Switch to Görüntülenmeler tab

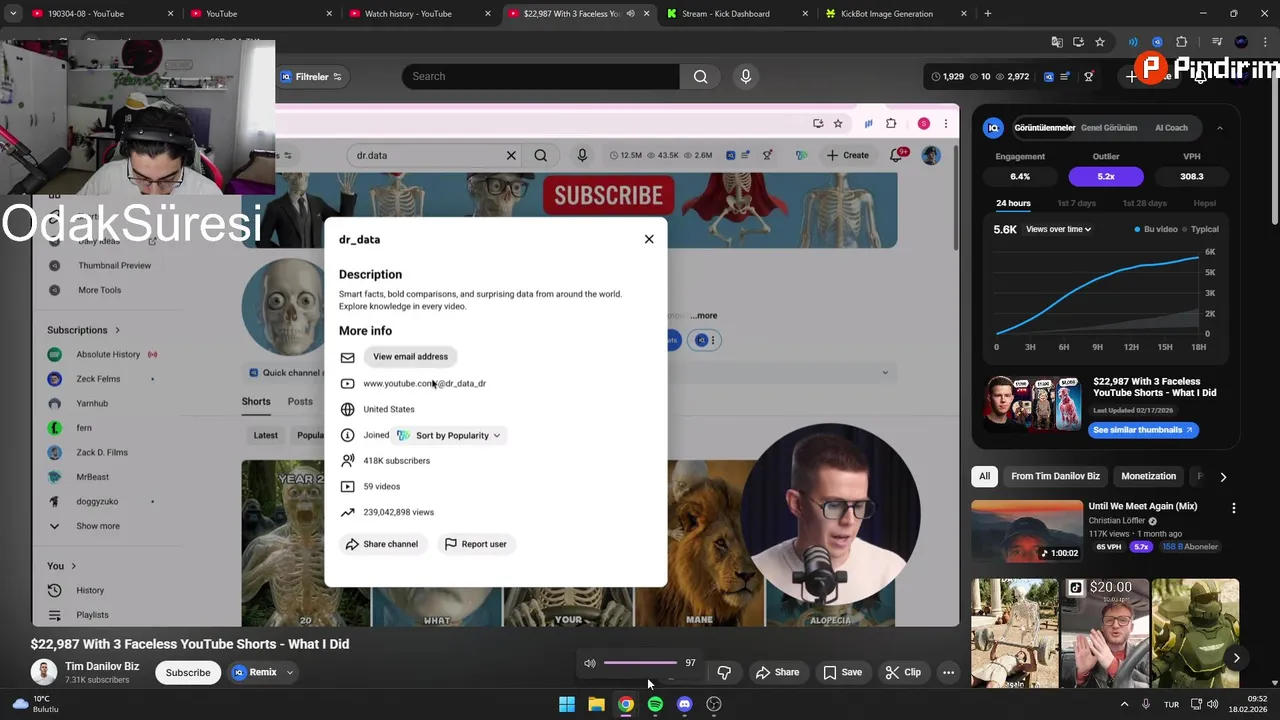coord(1044,128)
